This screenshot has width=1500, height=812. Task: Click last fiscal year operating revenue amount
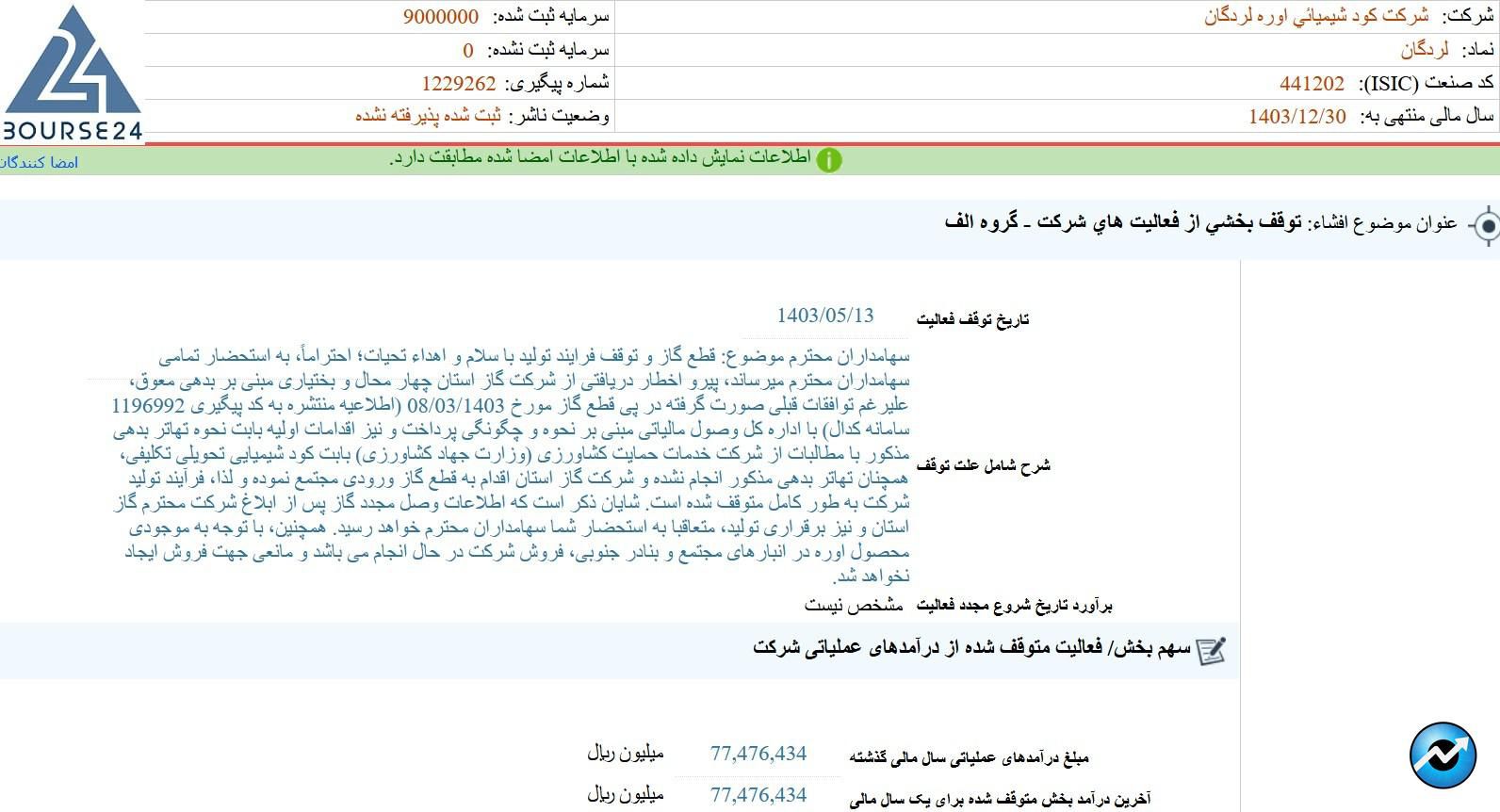pyautogui.click(x=758, y=754)
